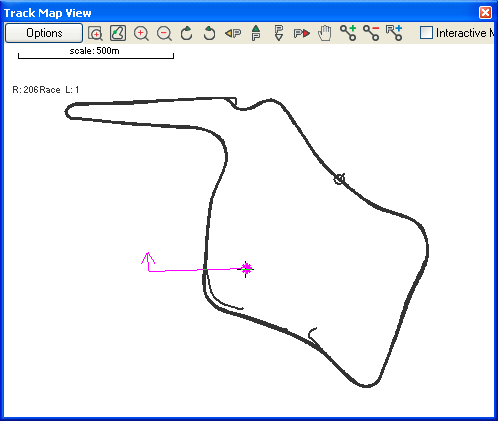Click the add section node icon
The width and height of the screenshot is (498, 421).
(x=348, y=33)
